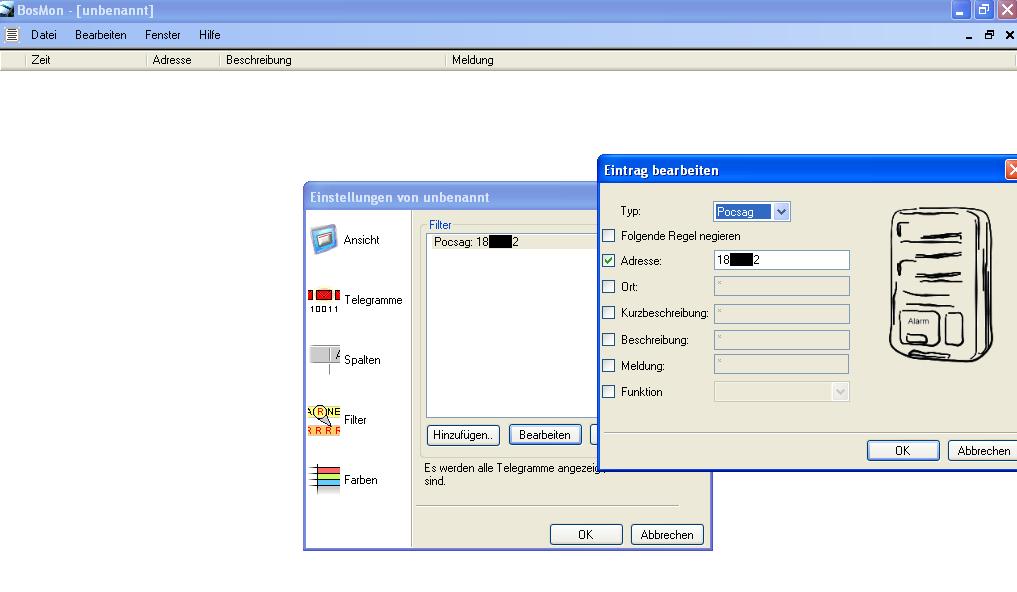Viewport: 1017px width, 592px height.
Task: Open the Spalten settings icon
Action: click(324, 359)
